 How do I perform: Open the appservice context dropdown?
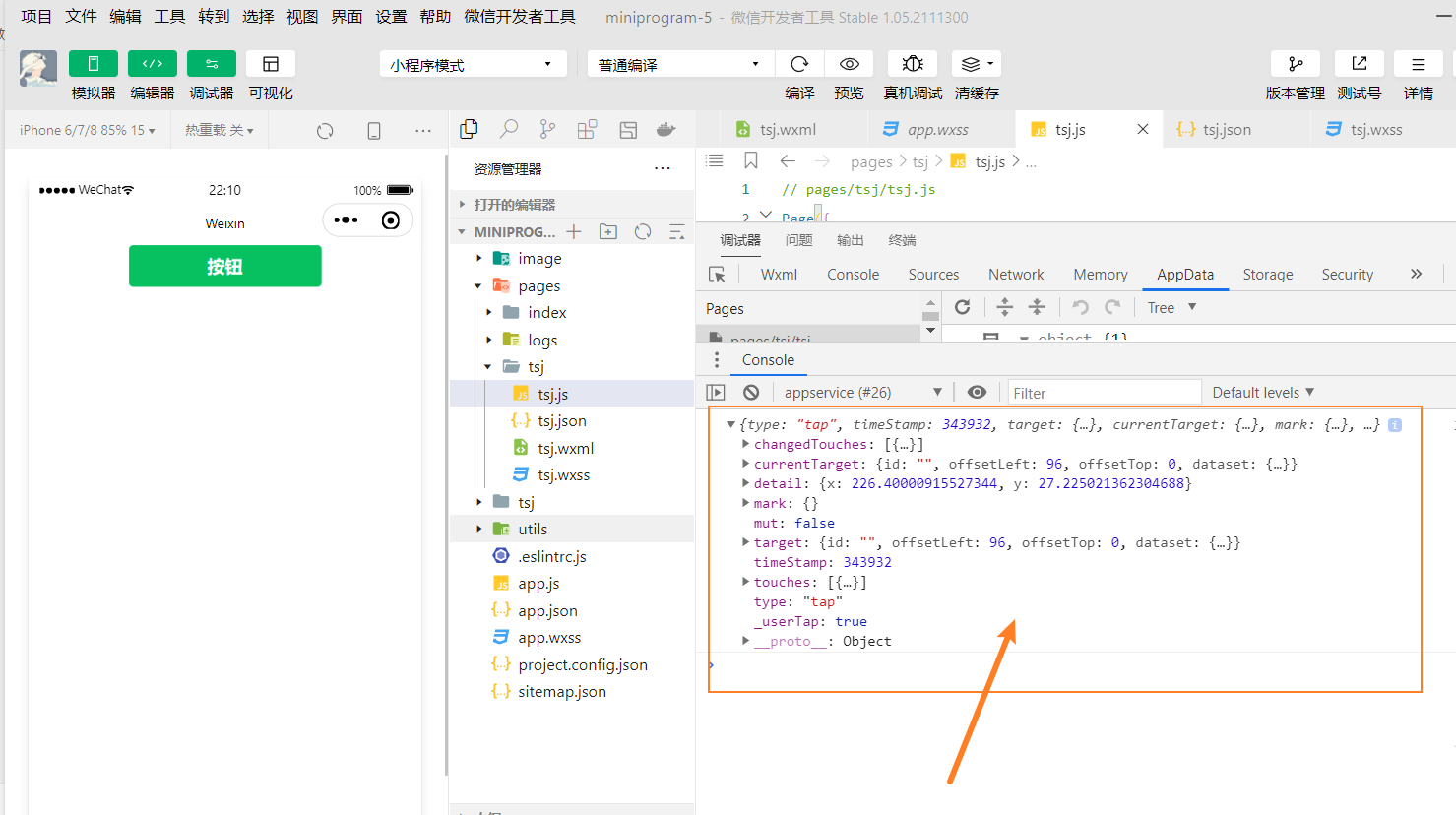pyautogui.click(x=863, y=392)
